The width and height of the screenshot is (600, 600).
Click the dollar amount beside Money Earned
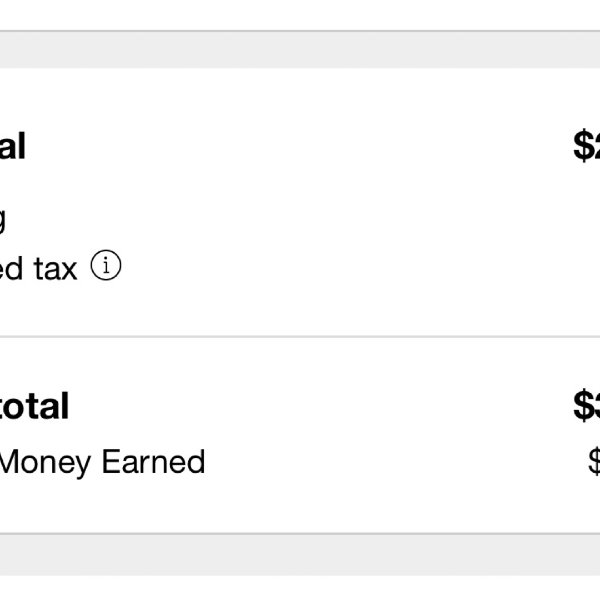pyautogui.click(x=594, y=462)
